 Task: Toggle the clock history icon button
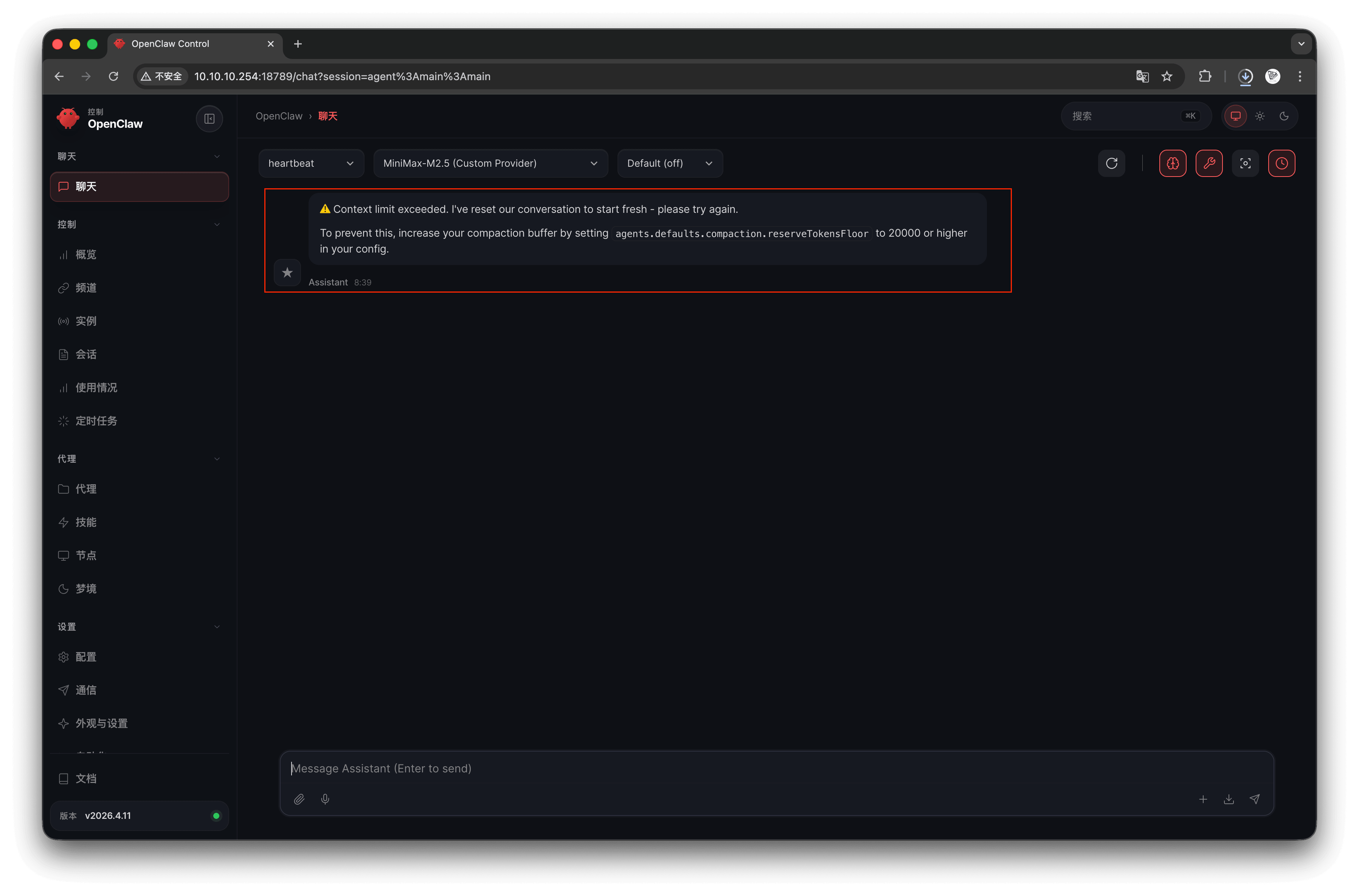[x=1281, y=163]
